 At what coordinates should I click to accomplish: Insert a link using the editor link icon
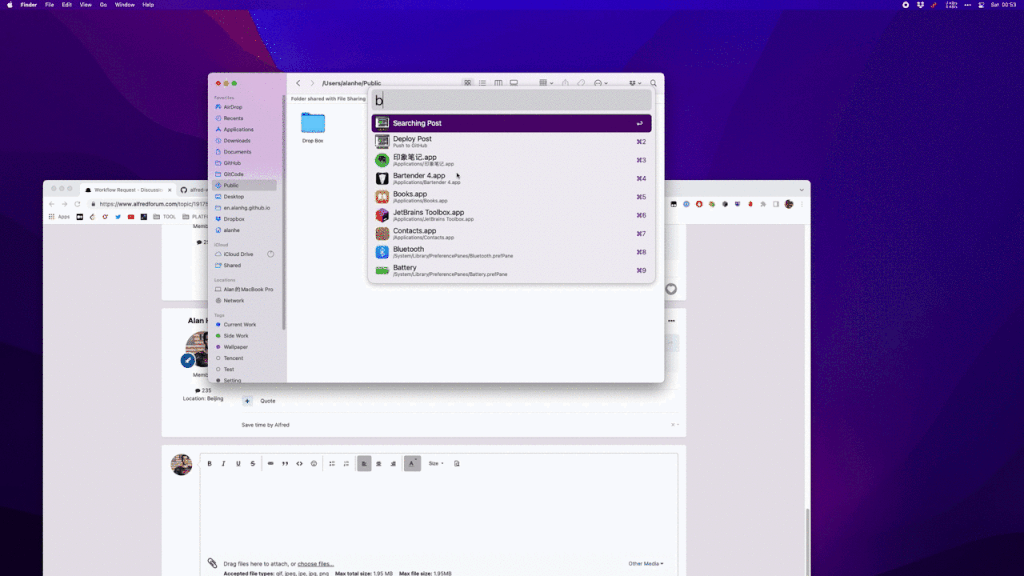[x=270, y=463]
